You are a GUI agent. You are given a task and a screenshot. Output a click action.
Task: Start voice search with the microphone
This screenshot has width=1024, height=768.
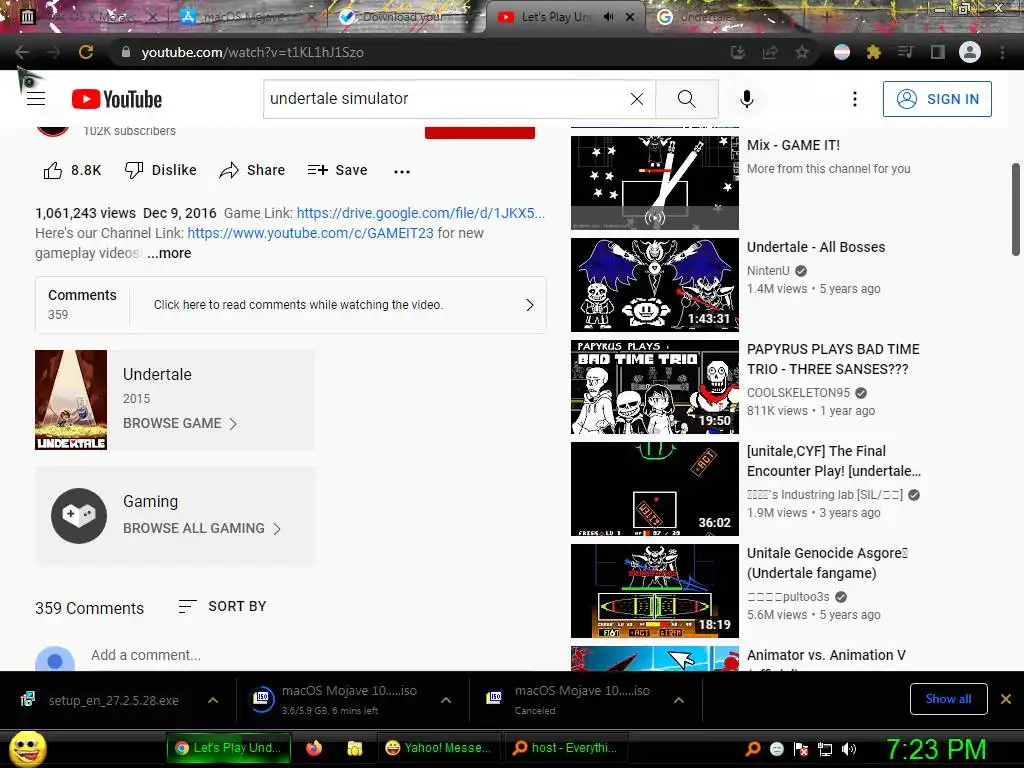pyautogui.click(x=746, y=99)
